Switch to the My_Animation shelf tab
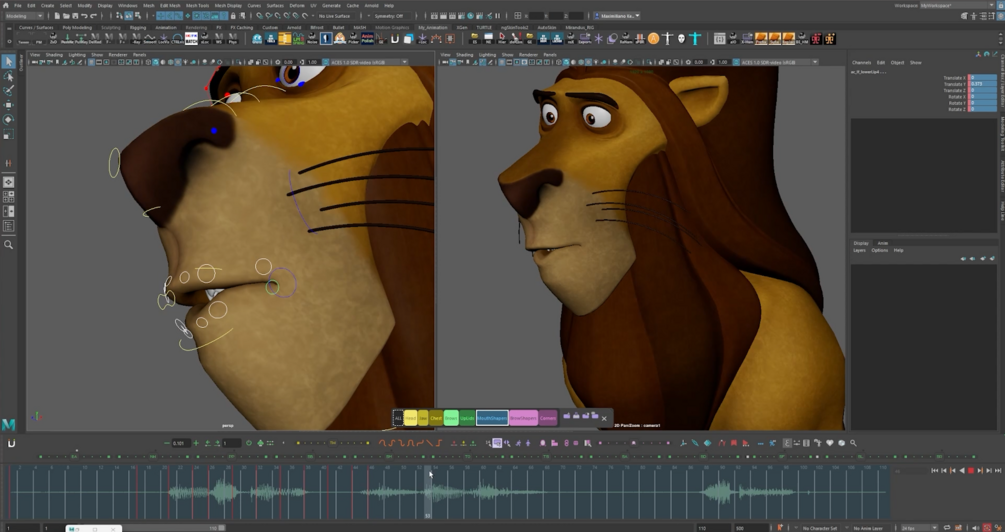This screenshot has width=1005, height=532. [433, 28]
